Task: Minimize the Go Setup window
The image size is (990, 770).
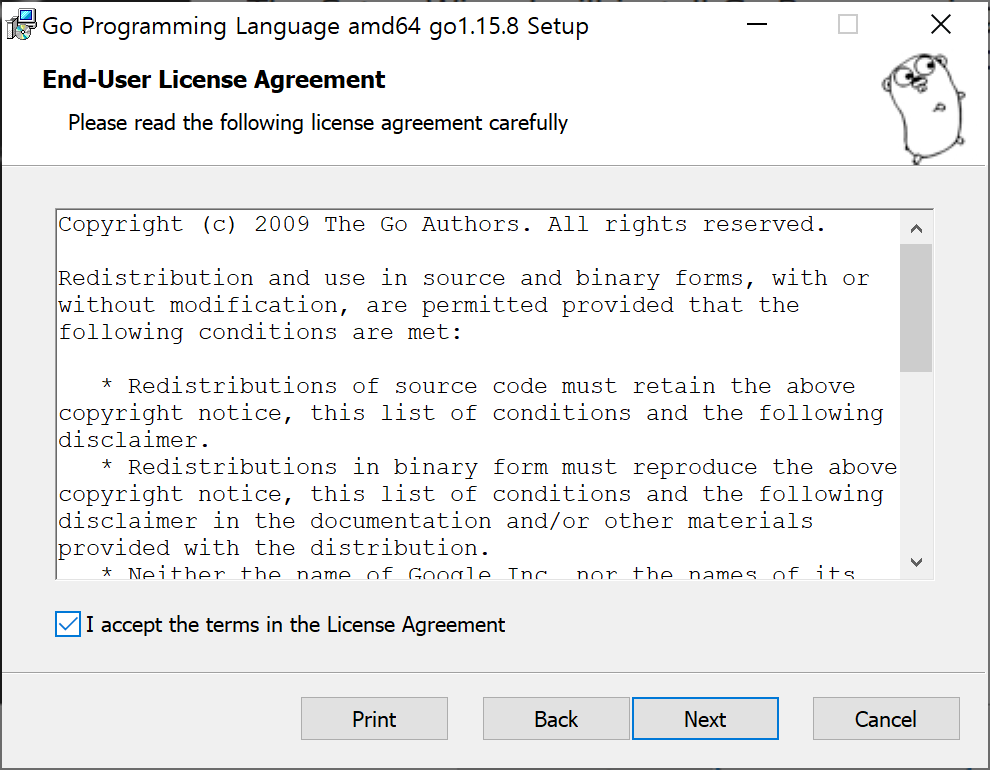Action: pos(756,25)
